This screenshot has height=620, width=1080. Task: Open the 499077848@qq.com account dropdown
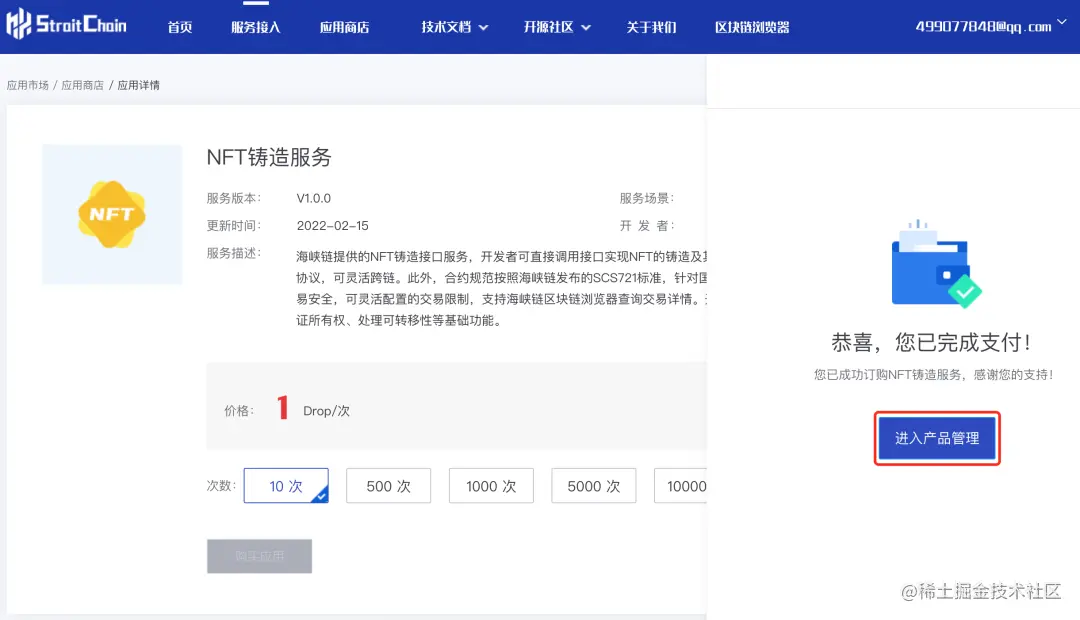tap(987, 25)
